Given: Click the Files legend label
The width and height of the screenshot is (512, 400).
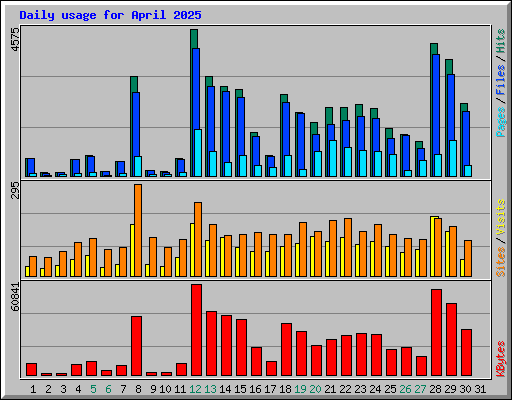Looking at the screenshot, I should point(501,79).
